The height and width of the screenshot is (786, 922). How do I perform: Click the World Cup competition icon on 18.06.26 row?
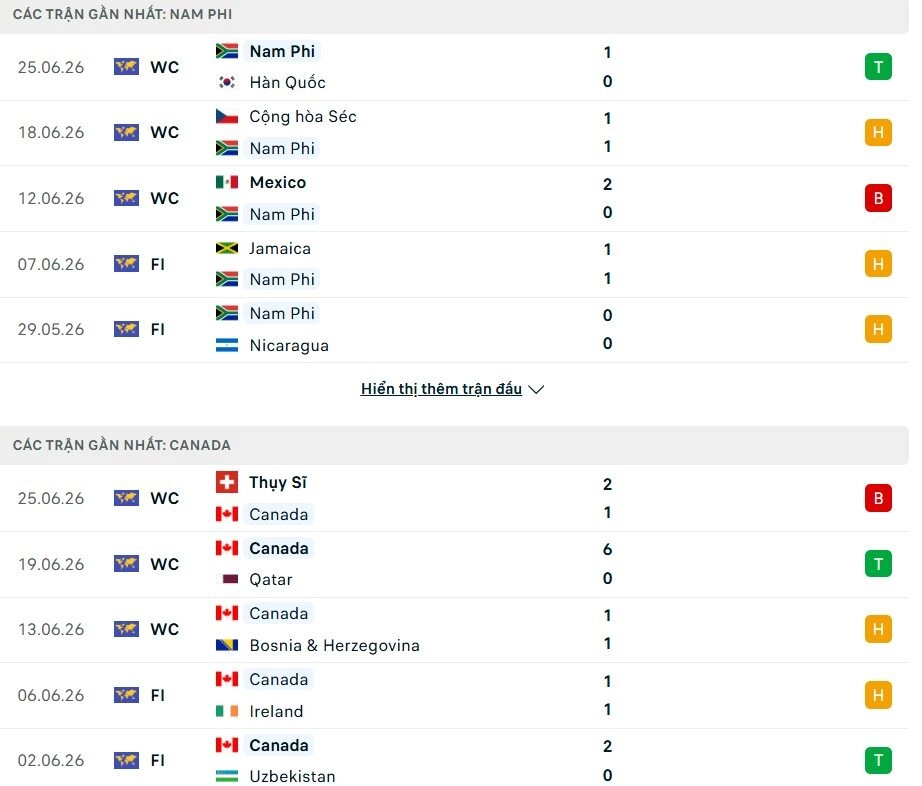pos(126,132)
